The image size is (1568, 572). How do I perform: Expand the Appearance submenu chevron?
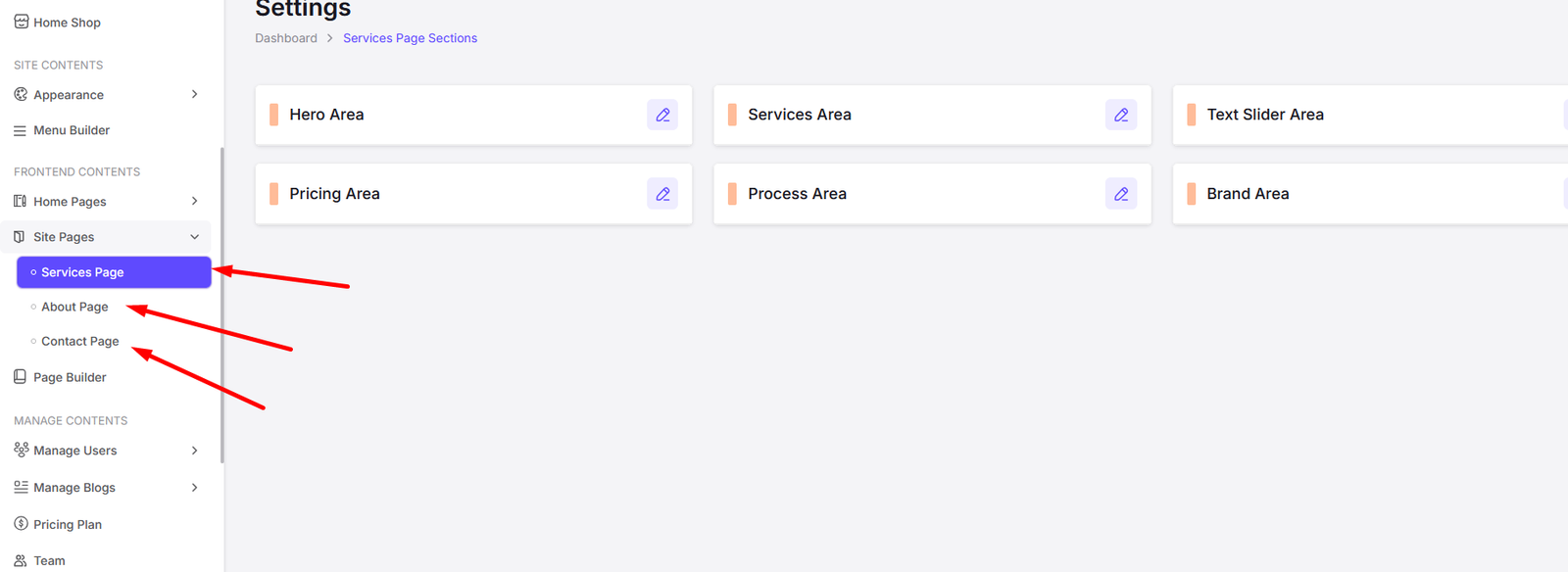(x=194, y=95)
